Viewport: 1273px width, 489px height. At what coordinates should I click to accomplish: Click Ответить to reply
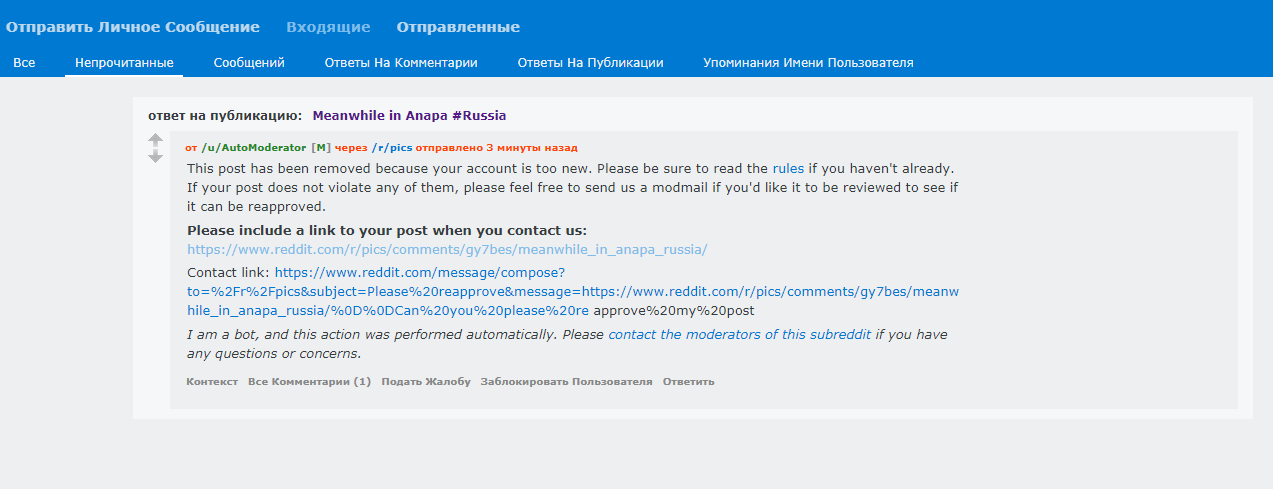(688, 381)
